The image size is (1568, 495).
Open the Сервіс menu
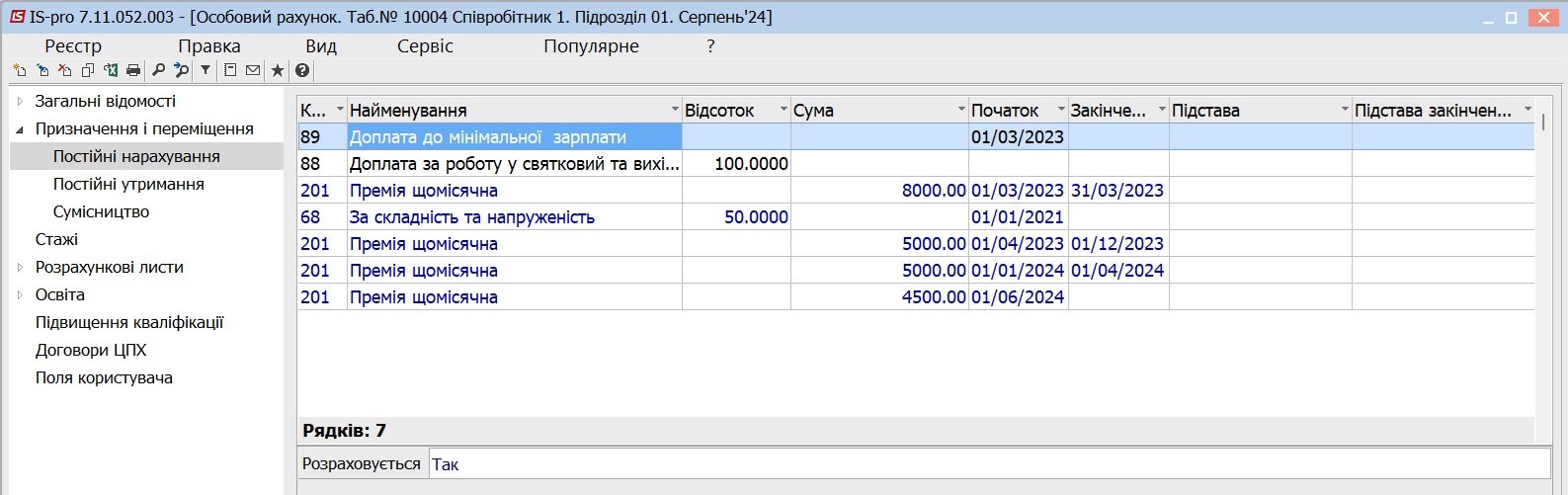pos(425,45)
